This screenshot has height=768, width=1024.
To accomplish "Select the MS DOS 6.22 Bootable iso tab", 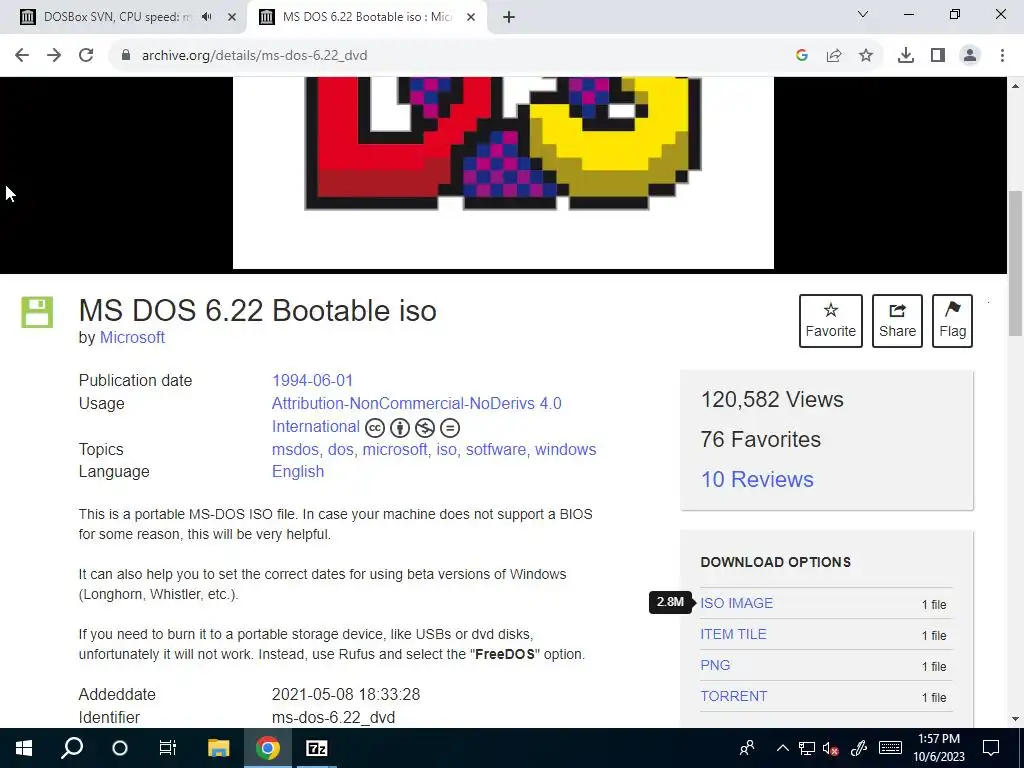I will (366, 18).
